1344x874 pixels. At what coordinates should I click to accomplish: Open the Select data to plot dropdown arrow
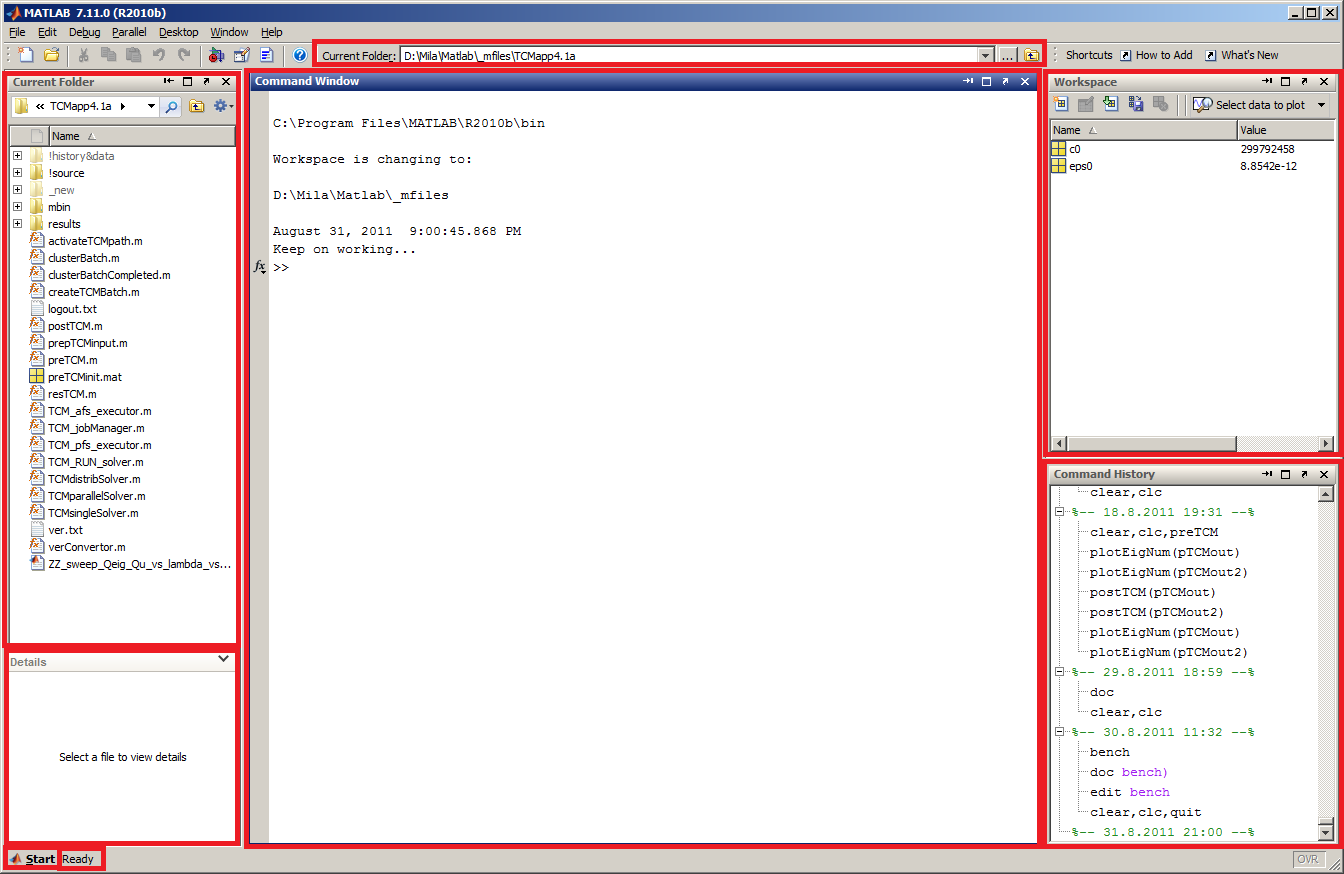pos(1321,105)
